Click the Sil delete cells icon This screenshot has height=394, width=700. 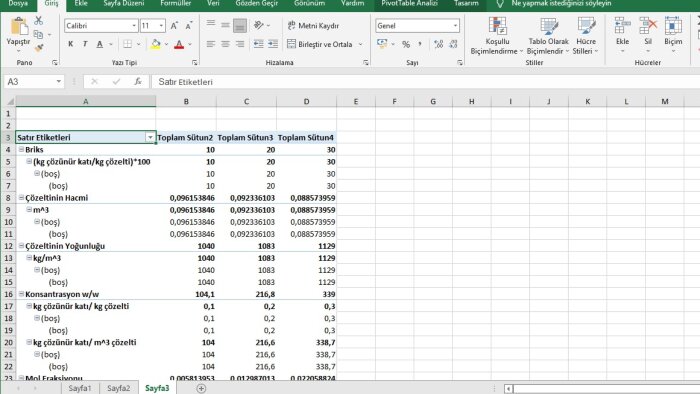point(648,25)
